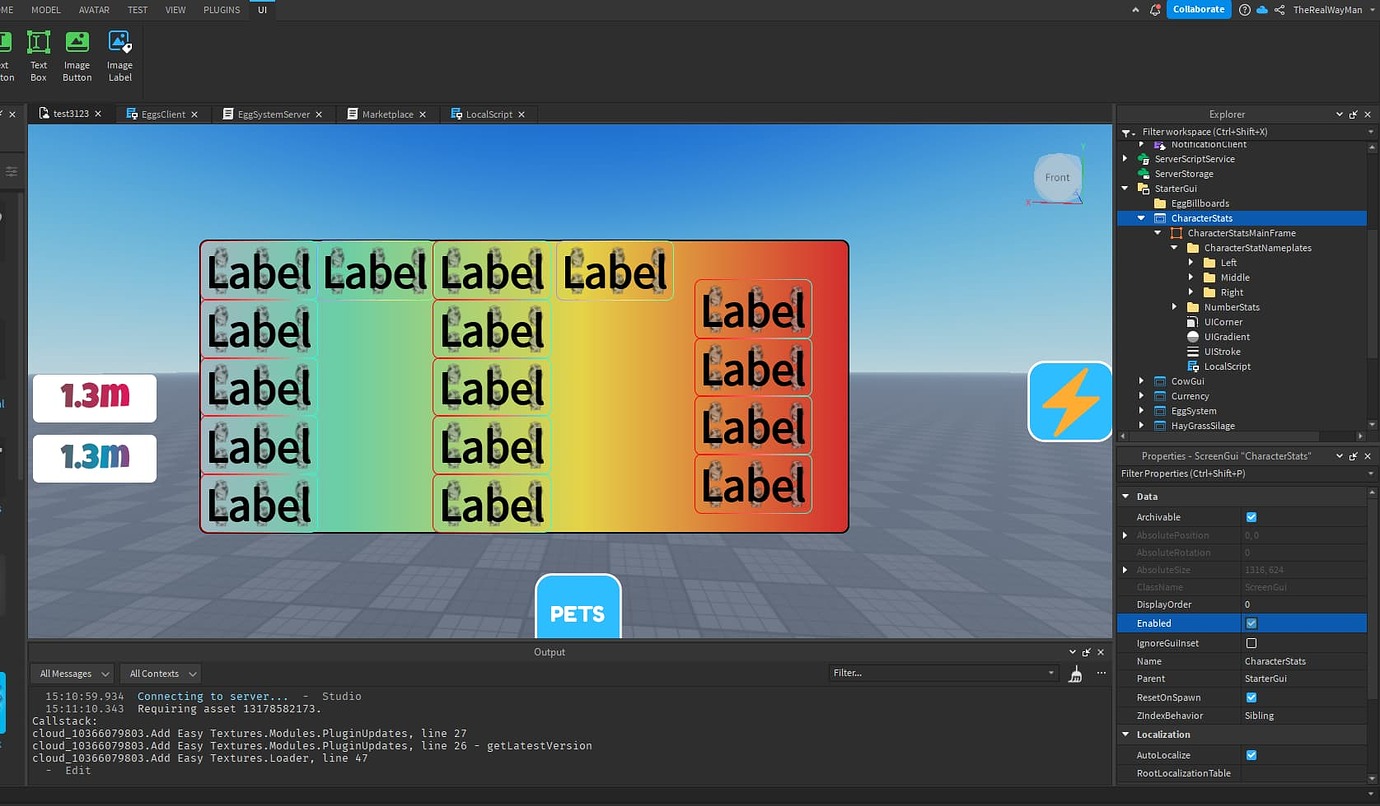Screen dimensions: 1380x806
Task: Collapse the ribbon using the chevron icon
Action: (1135, 9)
